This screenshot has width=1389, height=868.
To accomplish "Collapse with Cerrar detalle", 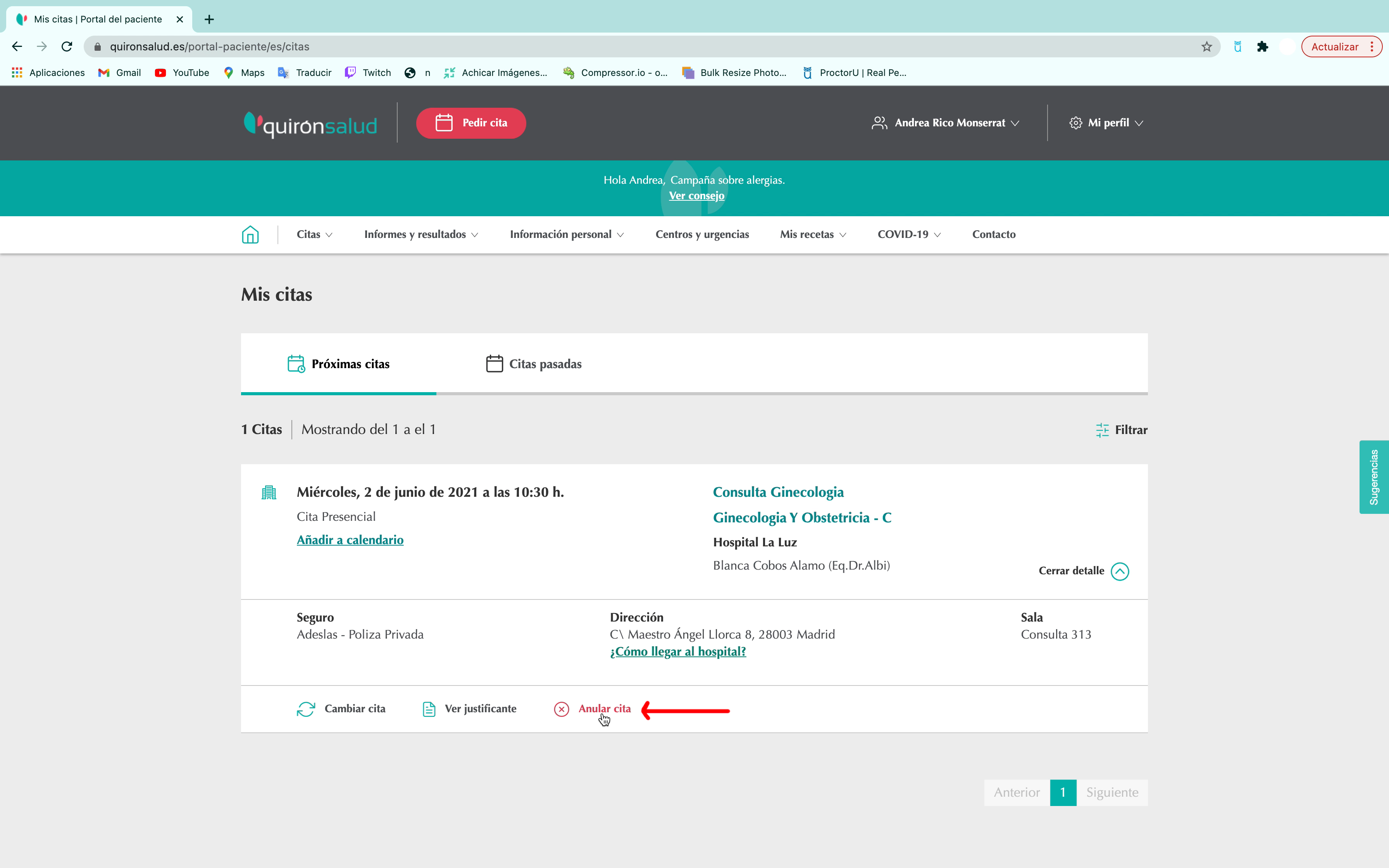I will click(x=1084, y=571).
